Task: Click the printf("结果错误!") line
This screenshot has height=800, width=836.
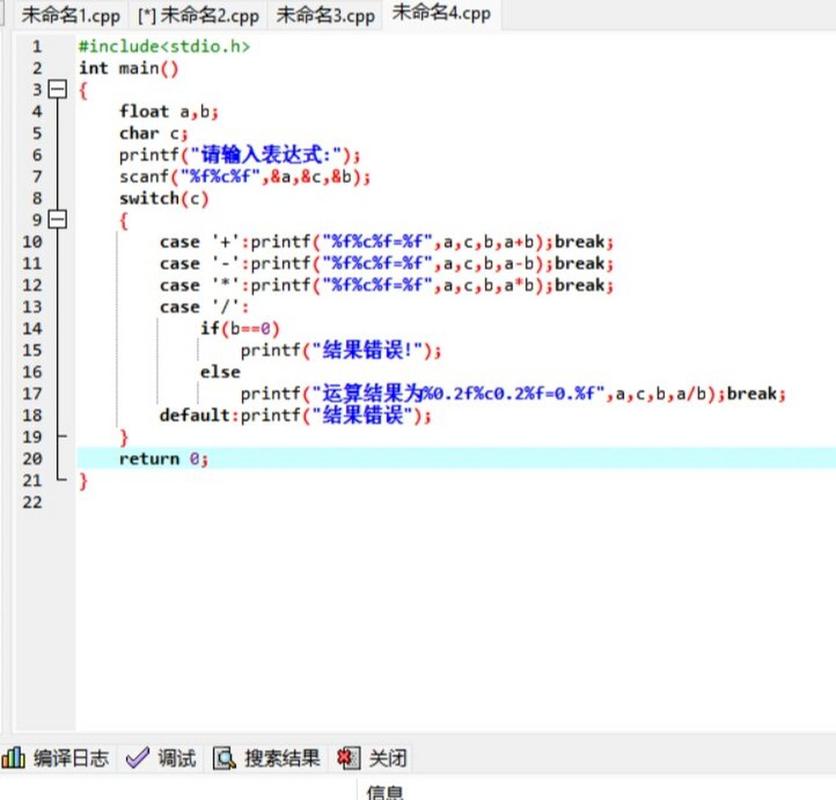Action: pos(341,350)
